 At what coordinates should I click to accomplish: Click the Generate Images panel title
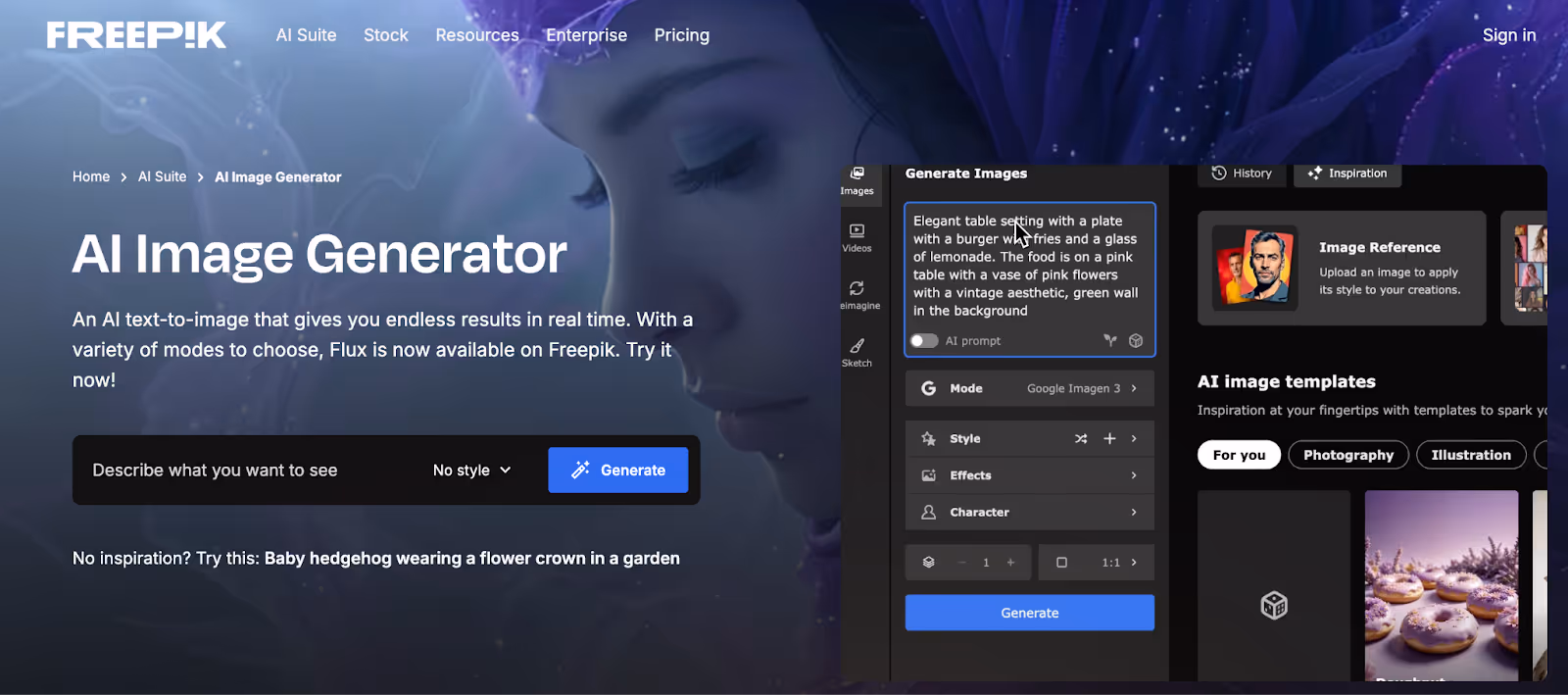click(966, 174)
